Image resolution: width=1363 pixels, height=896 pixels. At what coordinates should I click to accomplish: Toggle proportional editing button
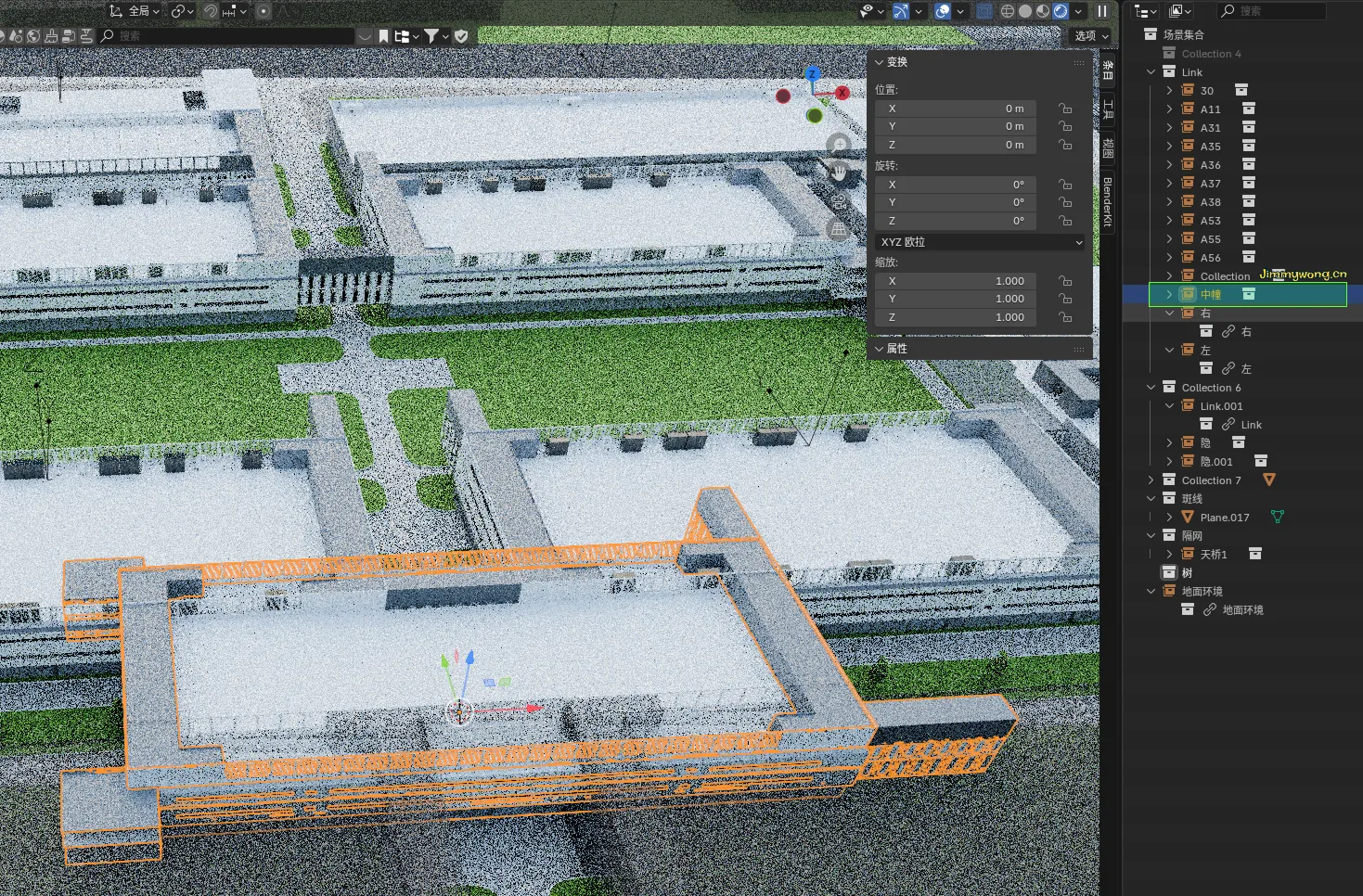tap(264, 11)
